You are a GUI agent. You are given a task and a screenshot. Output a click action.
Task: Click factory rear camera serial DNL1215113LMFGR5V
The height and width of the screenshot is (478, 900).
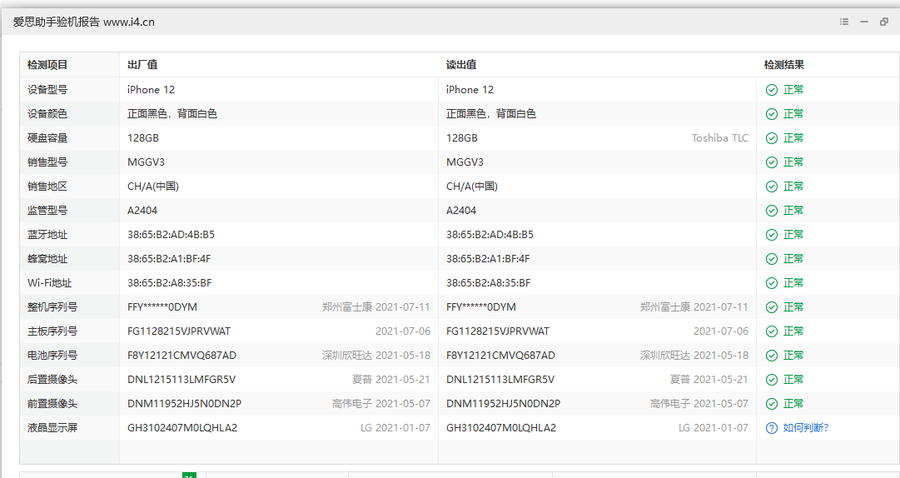coord(181,379)
